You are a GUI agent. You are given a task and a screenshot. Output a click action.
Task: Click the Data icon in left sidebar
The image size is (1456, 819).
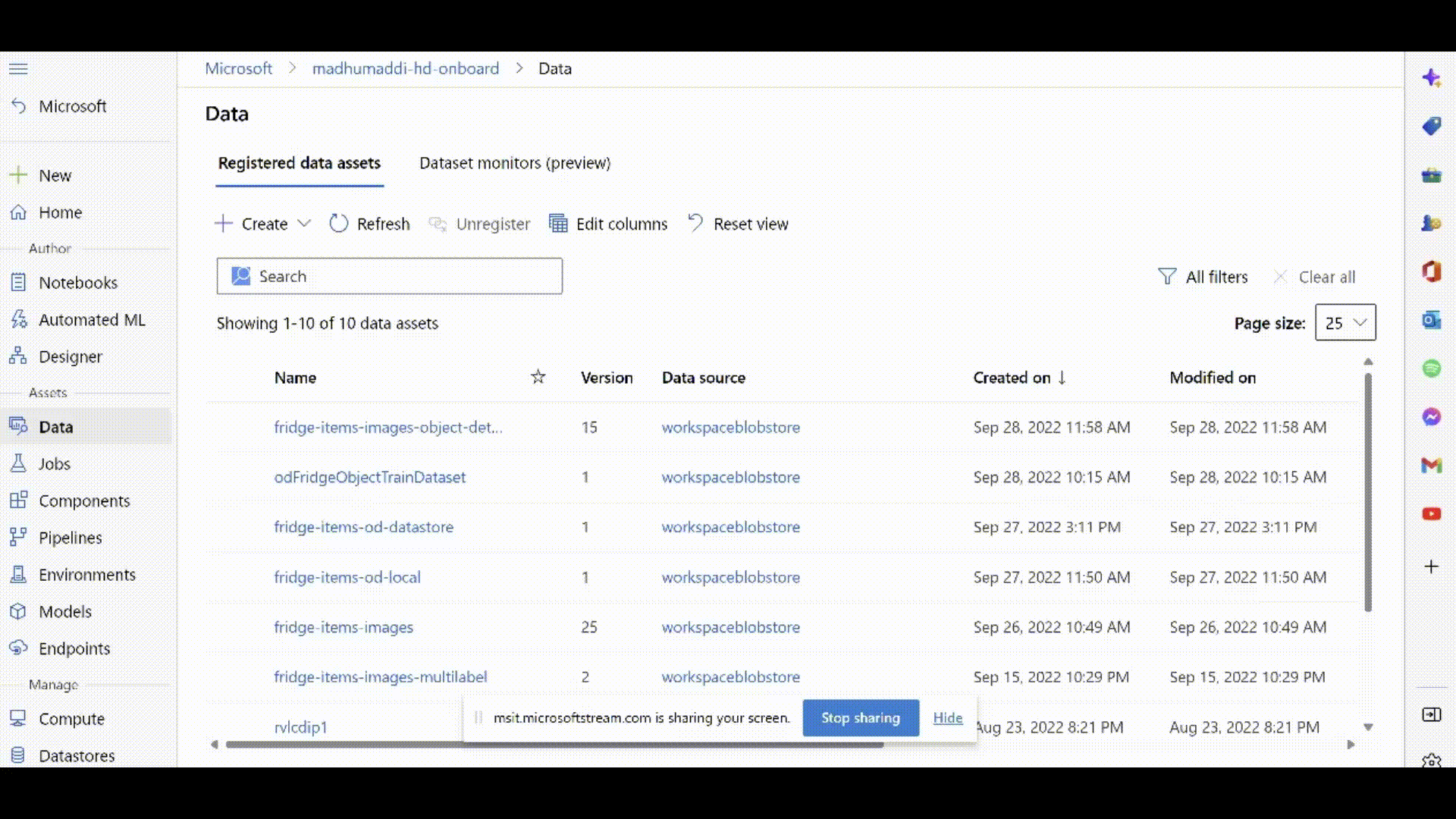tap(18, 427)
